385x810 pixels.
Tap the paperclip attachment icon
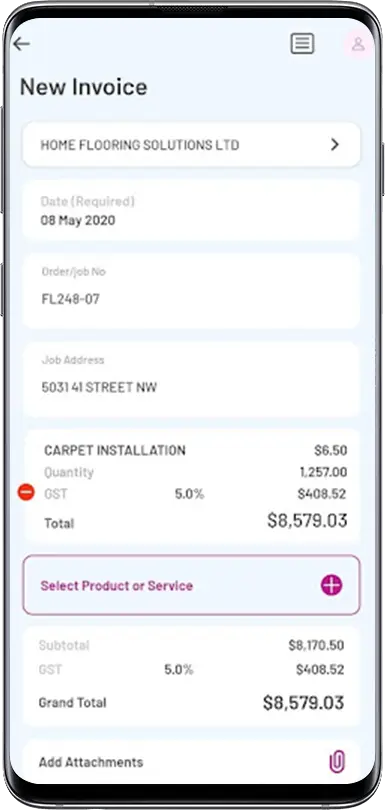(337, 761)
